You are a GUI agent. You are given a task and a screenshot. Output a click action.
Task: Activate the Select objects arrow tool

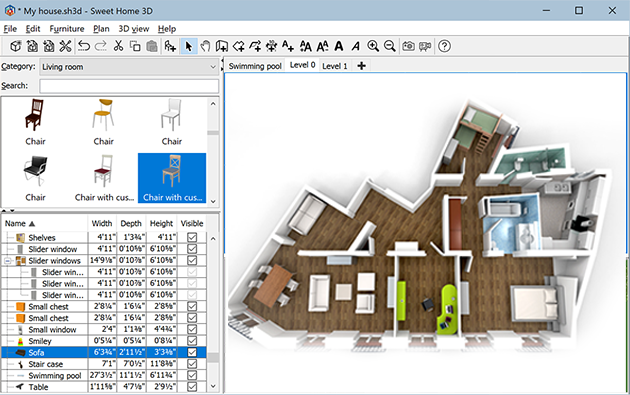(188, 46)
